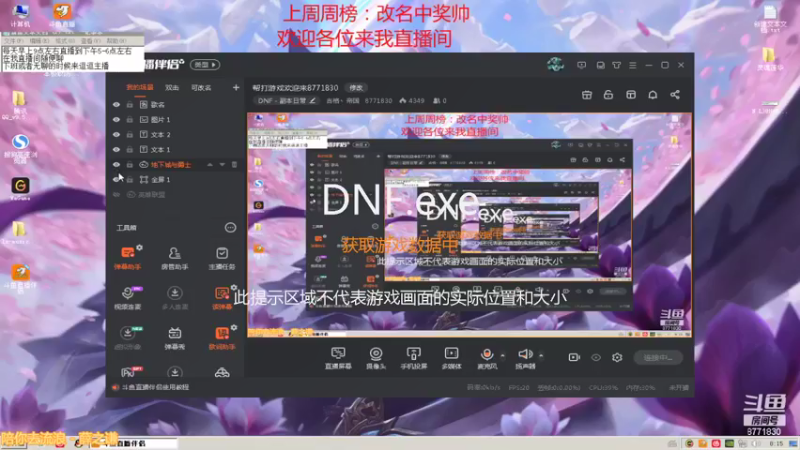Delete the 地下城与勇士 source
The image size is (800, 450).
pyautogui.click(x=235, y=165)
